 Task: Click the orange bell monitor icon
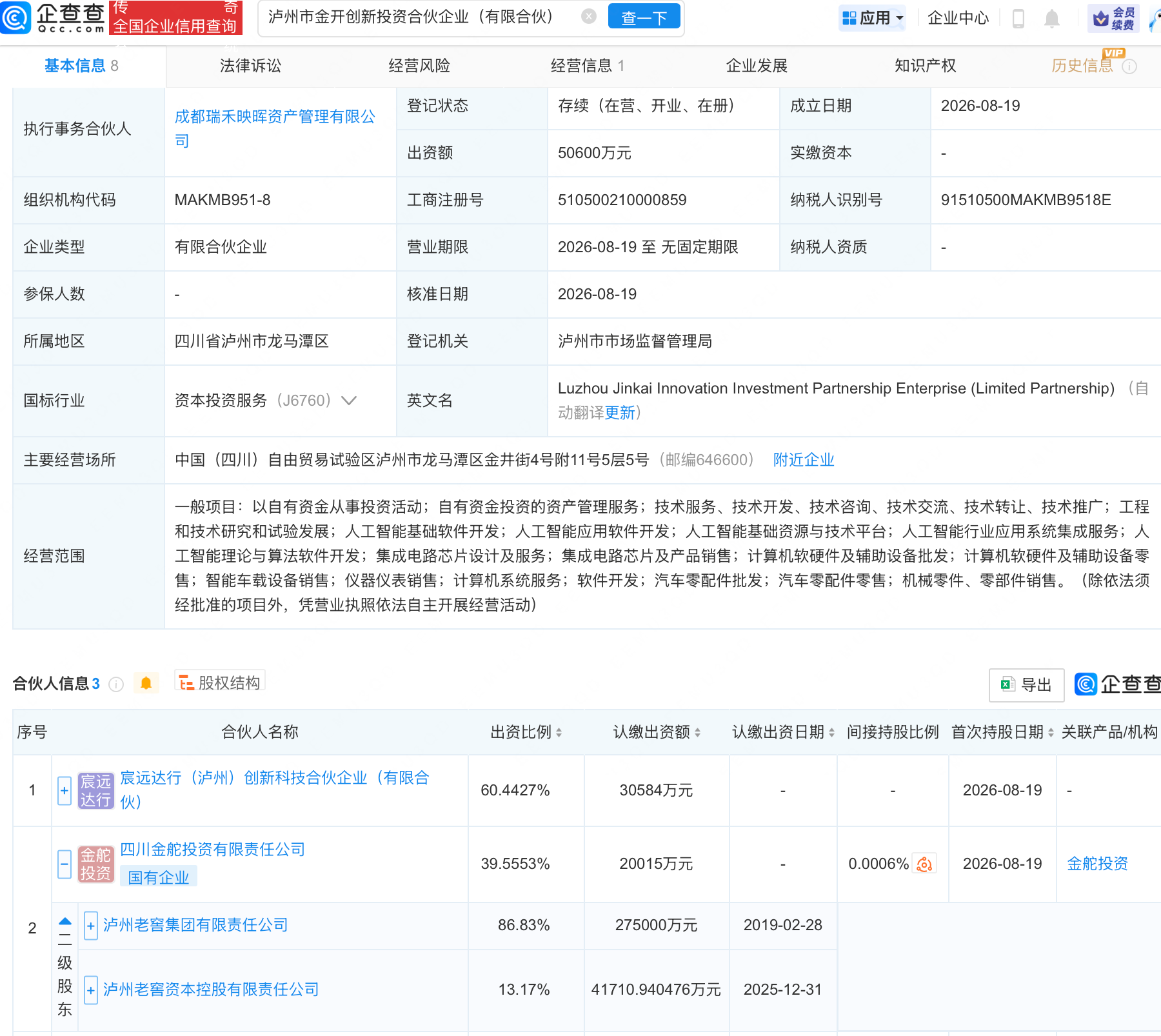(146, 683)
